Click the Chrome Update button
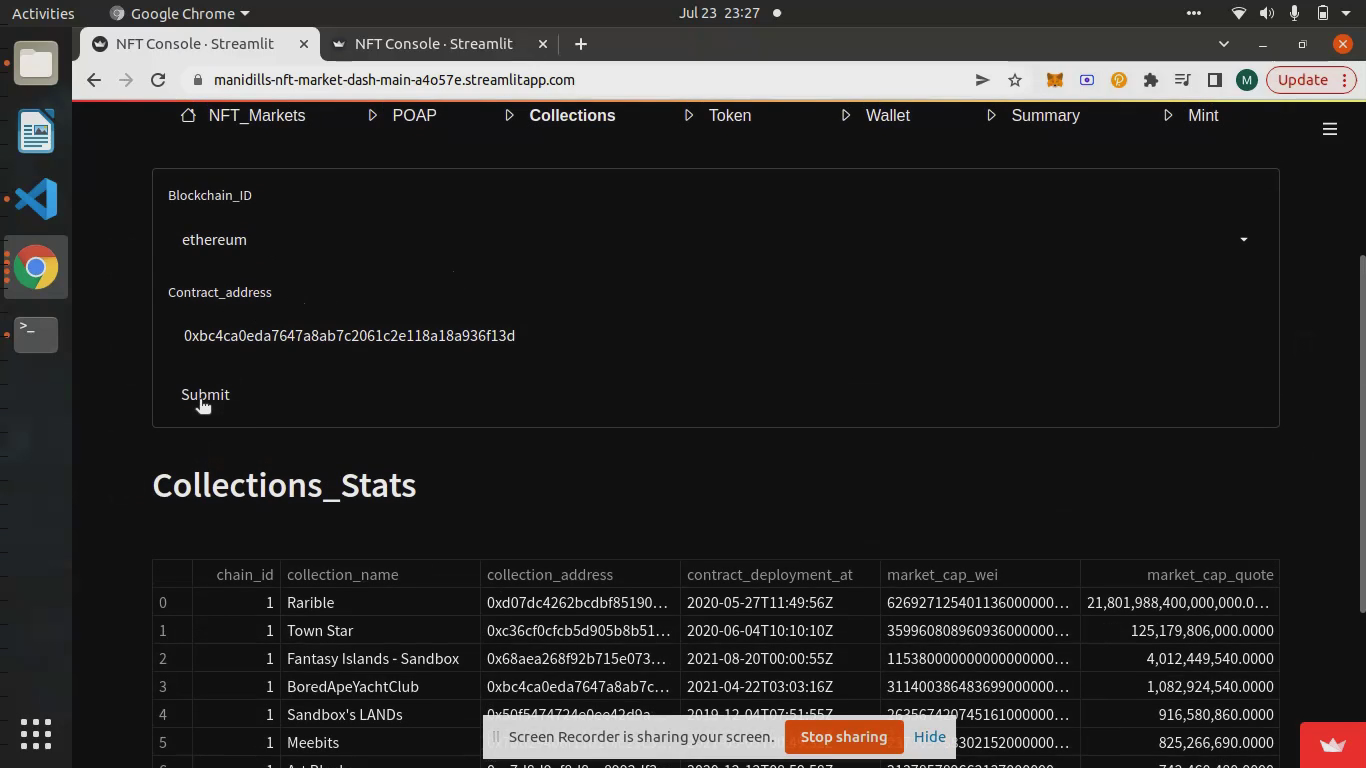 (x=1302, y=80)
